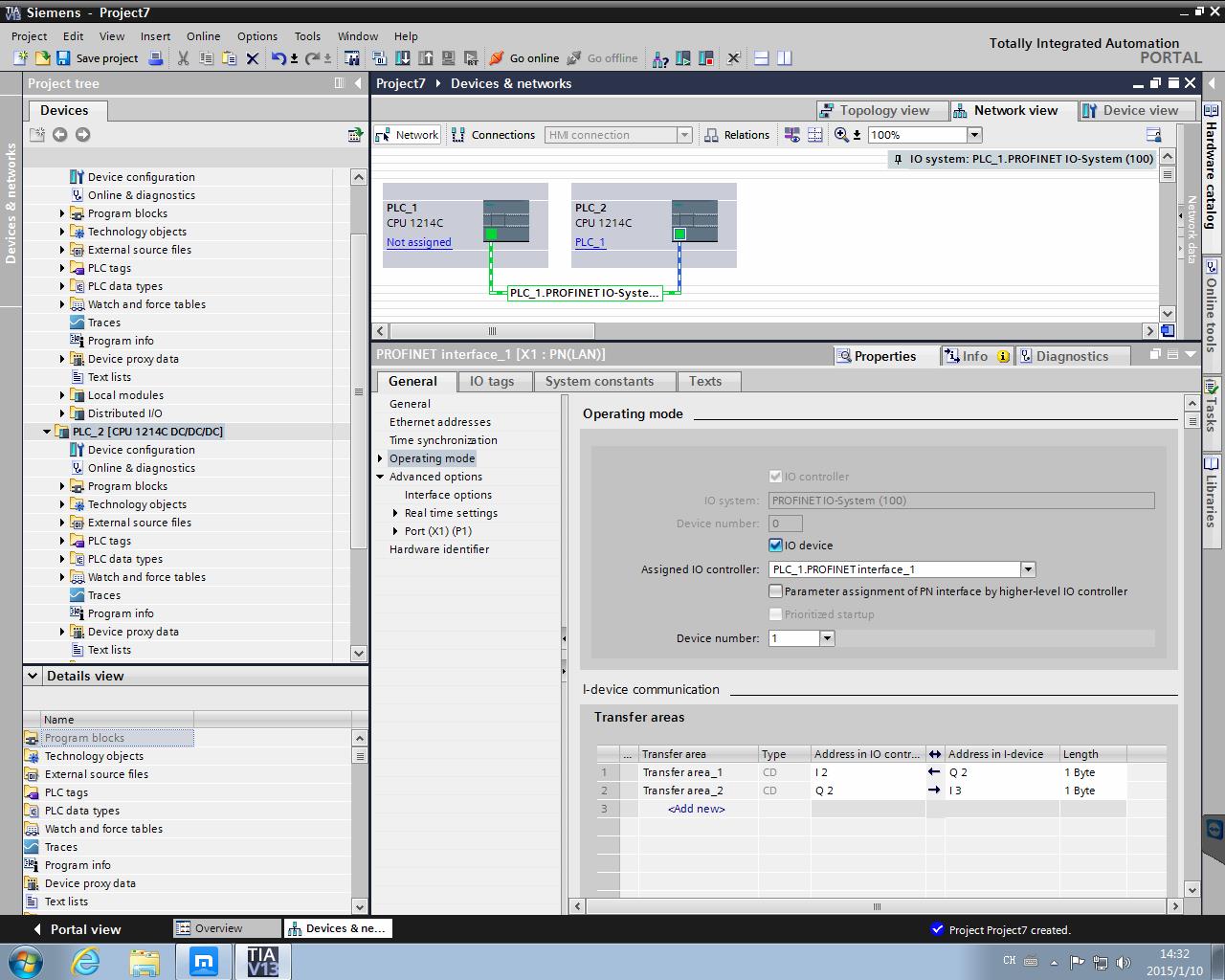Screen dimensions: 1225x980
Task: Click the Connections icon in network toolbar
Action: 458,135
